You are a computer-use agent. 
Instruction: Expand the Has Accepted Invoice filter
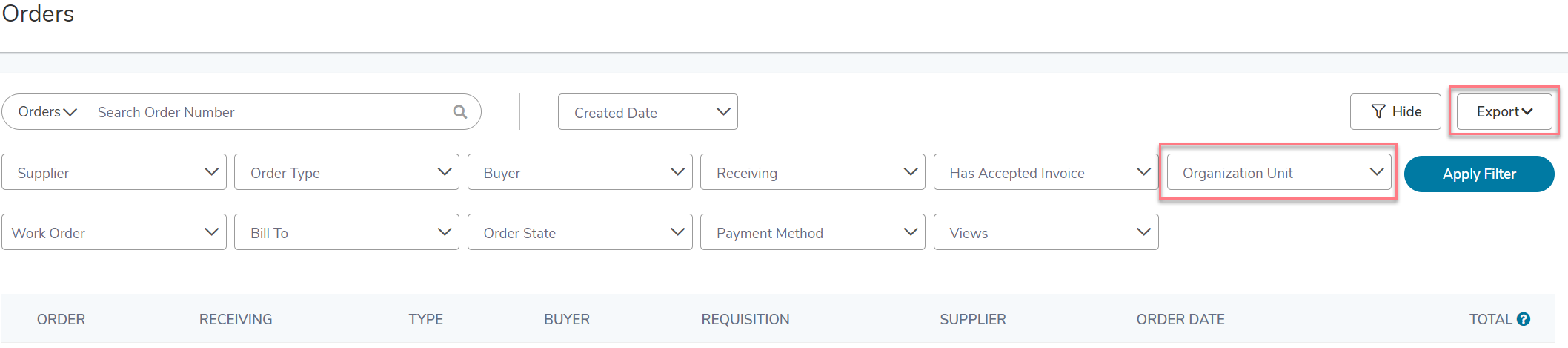coord(1046,172)
